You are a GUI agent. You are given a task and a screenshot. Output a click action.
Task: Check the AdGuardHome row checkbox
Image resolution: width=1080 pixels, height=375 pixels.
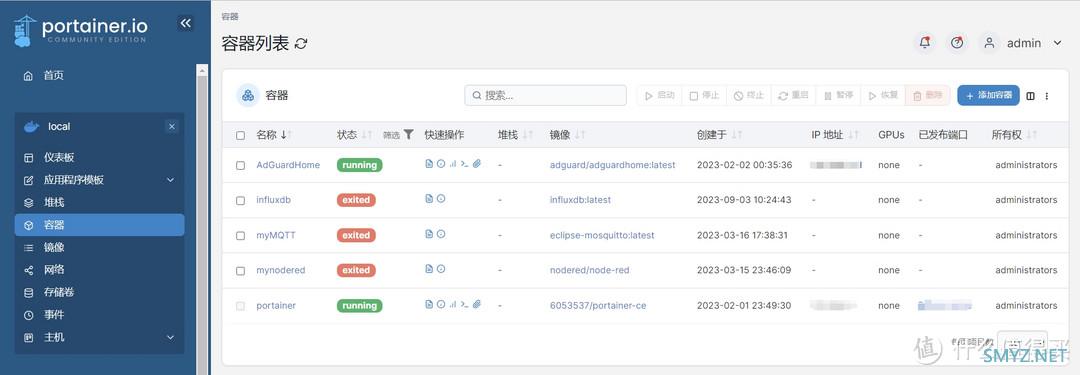pos(240,165)
